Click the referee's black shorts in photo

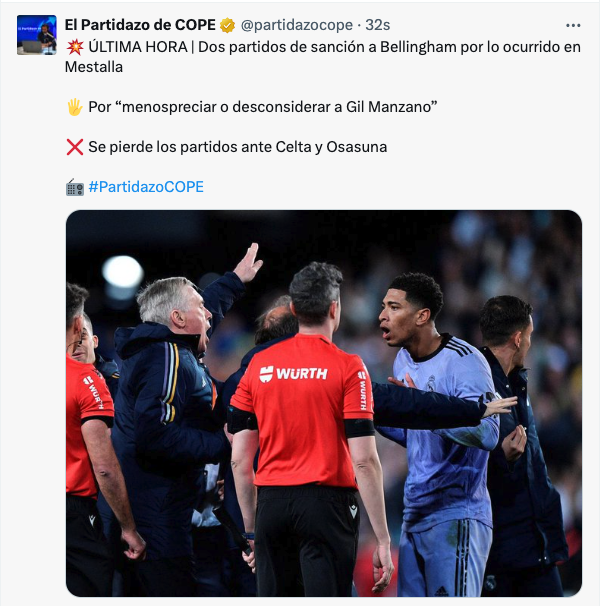click(306, 541)
